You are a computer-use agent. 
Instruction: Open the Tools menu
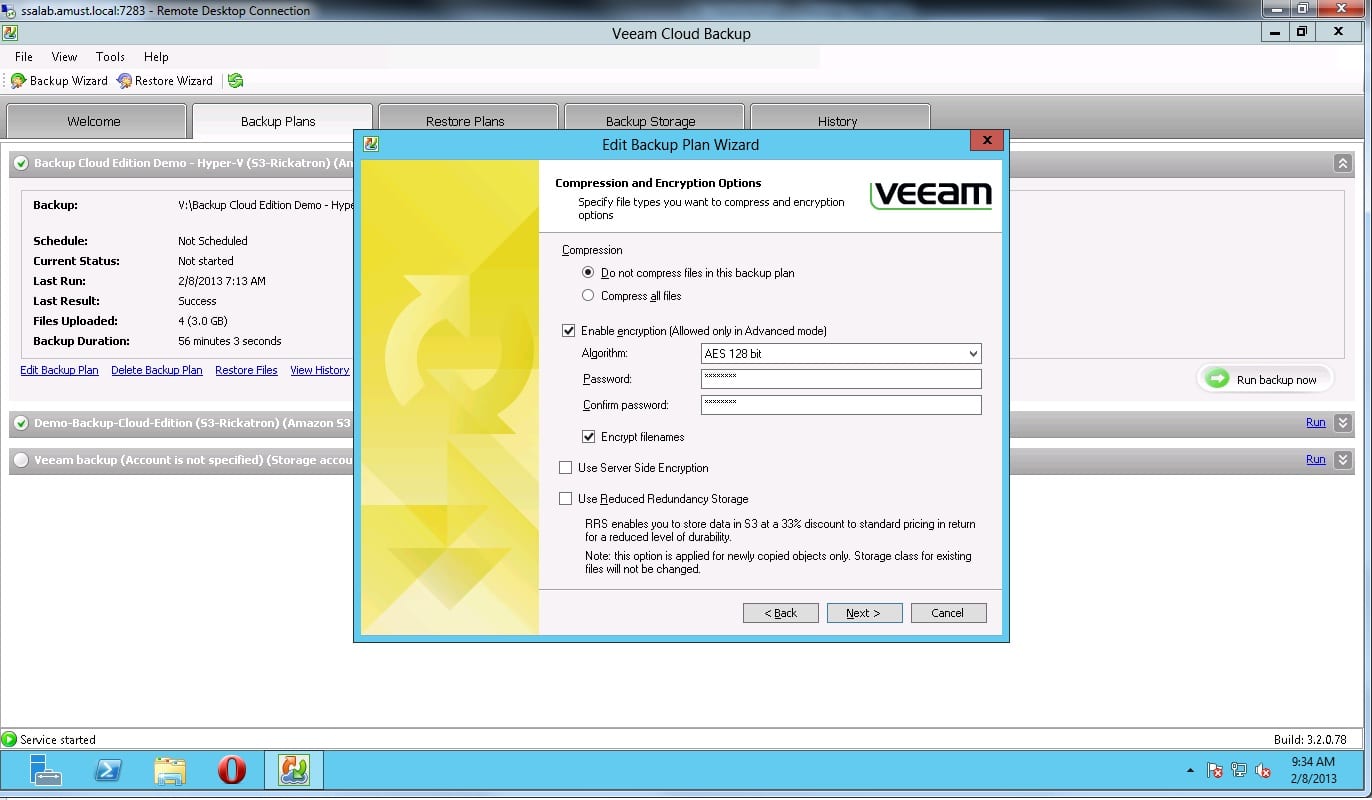pos(110,57)
